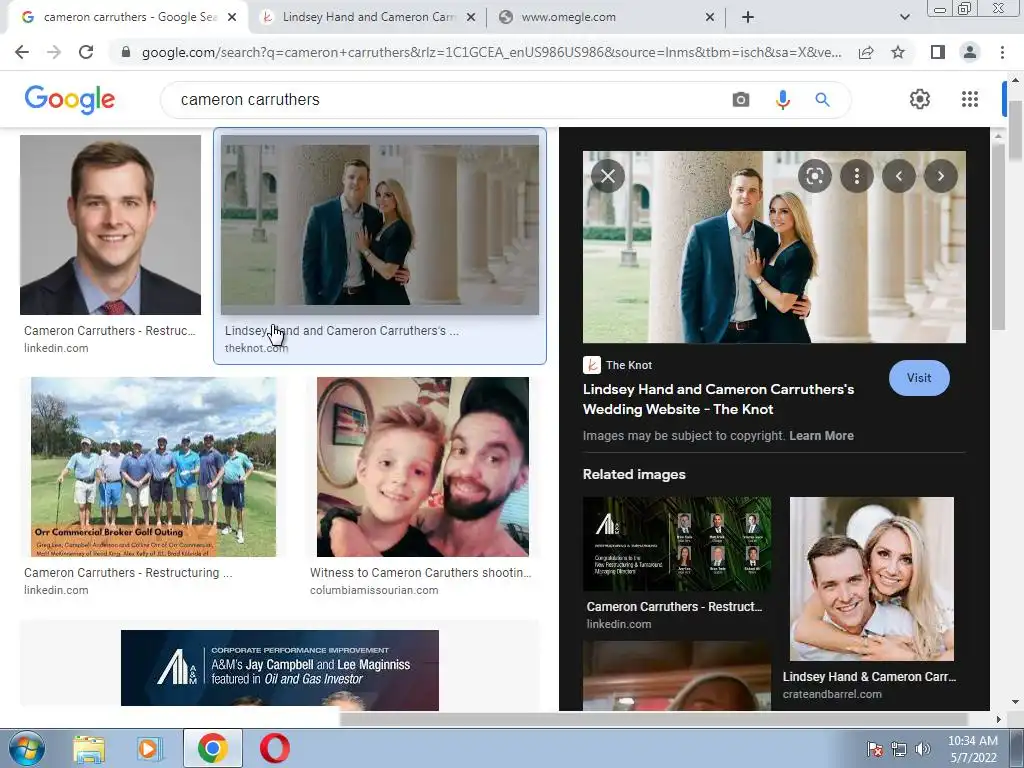Launch the media player taskbar icon
Viewport: 1024px width, 768px height.
148,748
